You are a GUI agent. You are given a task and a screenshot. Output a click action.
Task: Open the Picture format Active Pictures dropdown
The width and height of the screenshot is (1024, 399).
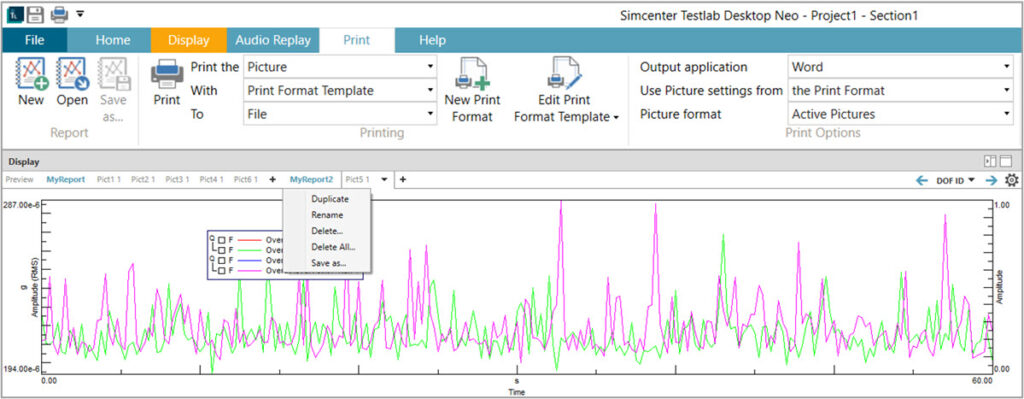pyautogui.click(x=901, y=114)
